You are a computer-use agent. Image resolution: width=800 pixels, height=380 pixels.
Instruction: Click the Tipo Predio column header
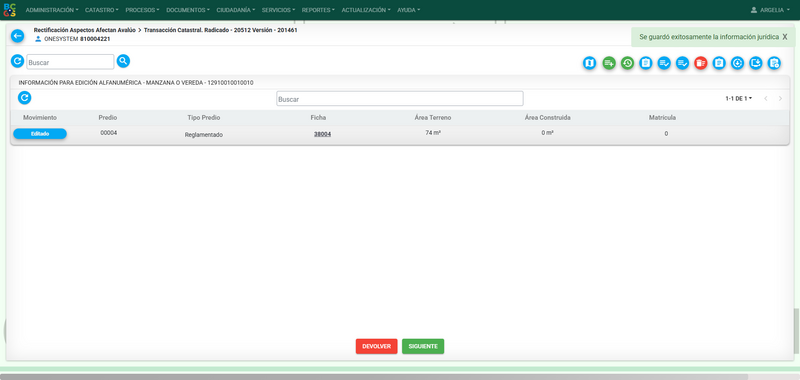pyautogui.click(x=204, y=118)
